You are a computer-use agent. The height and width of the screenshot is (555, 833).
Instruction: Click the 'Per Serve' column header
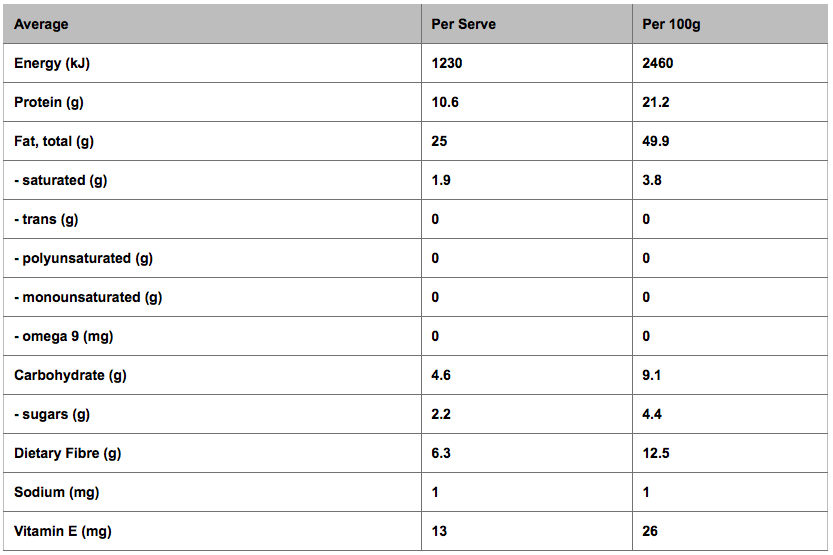(x=463, y=24)
